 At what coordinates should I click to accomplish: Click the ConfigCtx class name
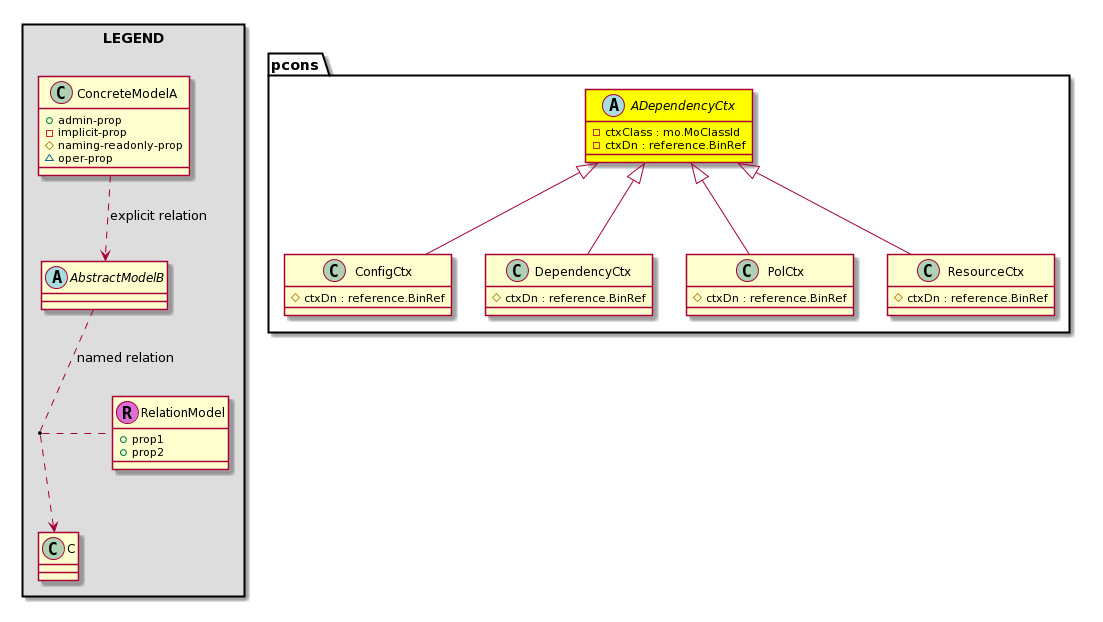[x=383, y=272]
